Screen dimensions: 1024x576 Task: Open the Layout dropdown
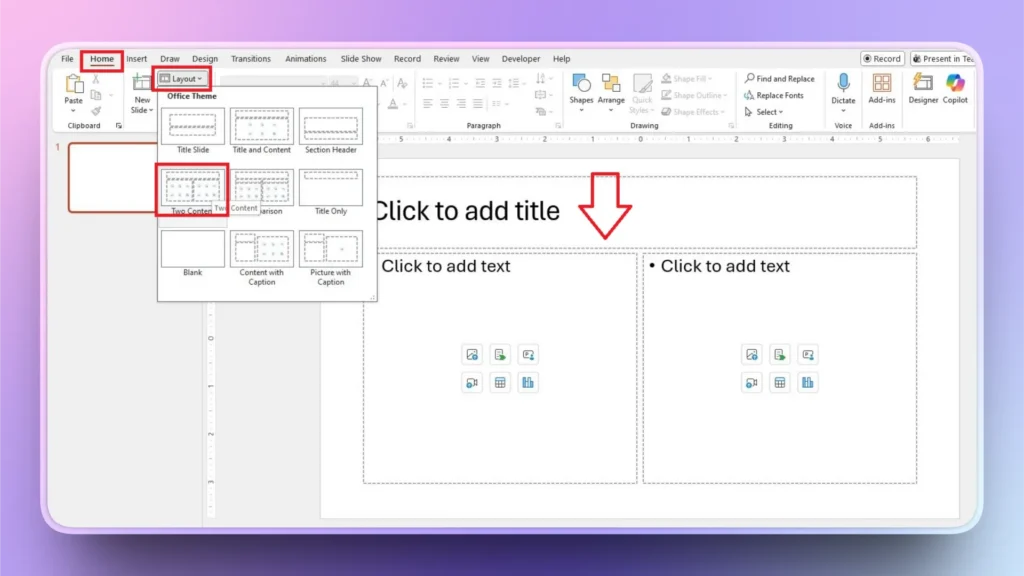click(x=181, y=78)
